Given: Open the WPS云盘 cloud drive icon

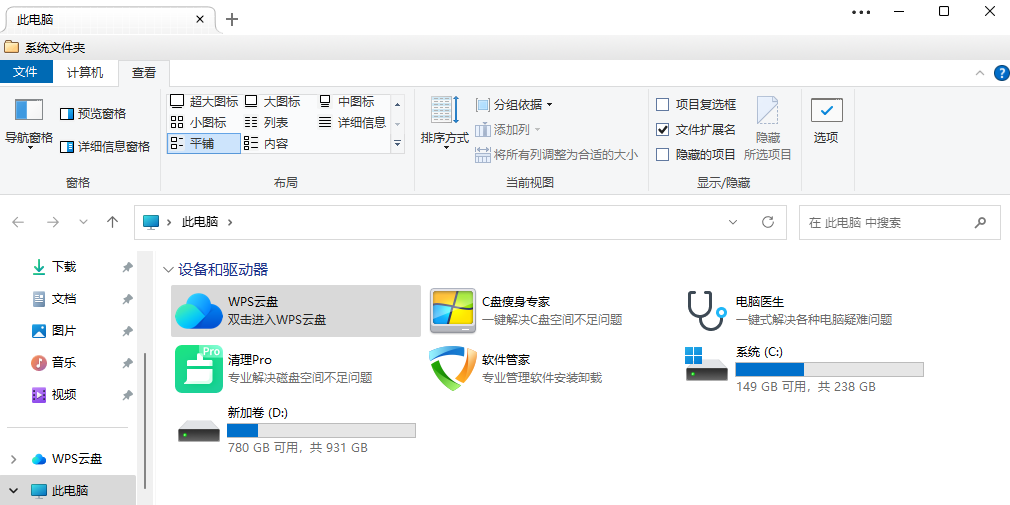Looking at the screenshot, I should click(x=199, y=310).
